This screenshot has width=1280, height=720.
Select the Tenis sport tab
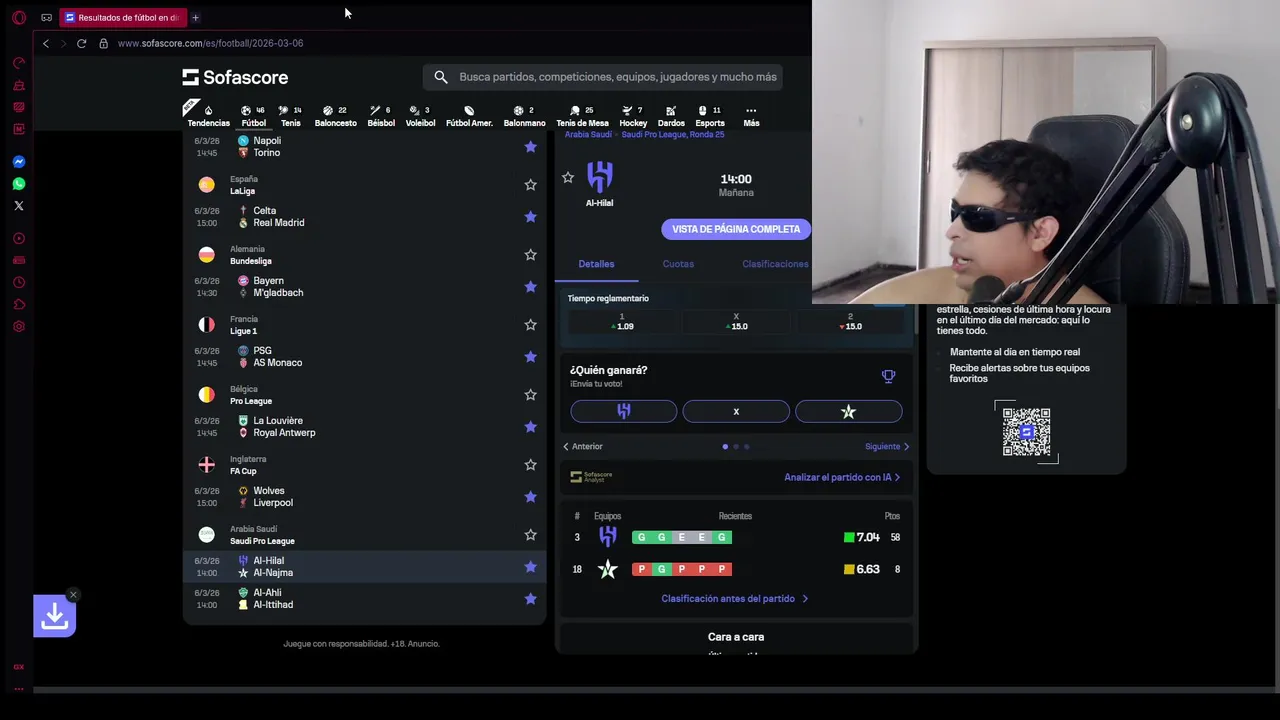[290, 116]
